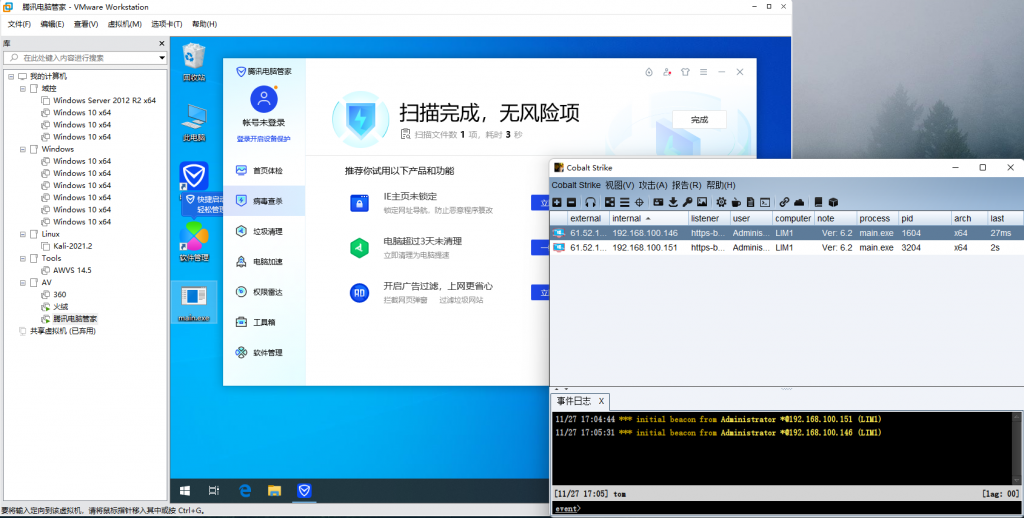Open the 攻击(A) menu in Cobalt Strike

(653, 186)
